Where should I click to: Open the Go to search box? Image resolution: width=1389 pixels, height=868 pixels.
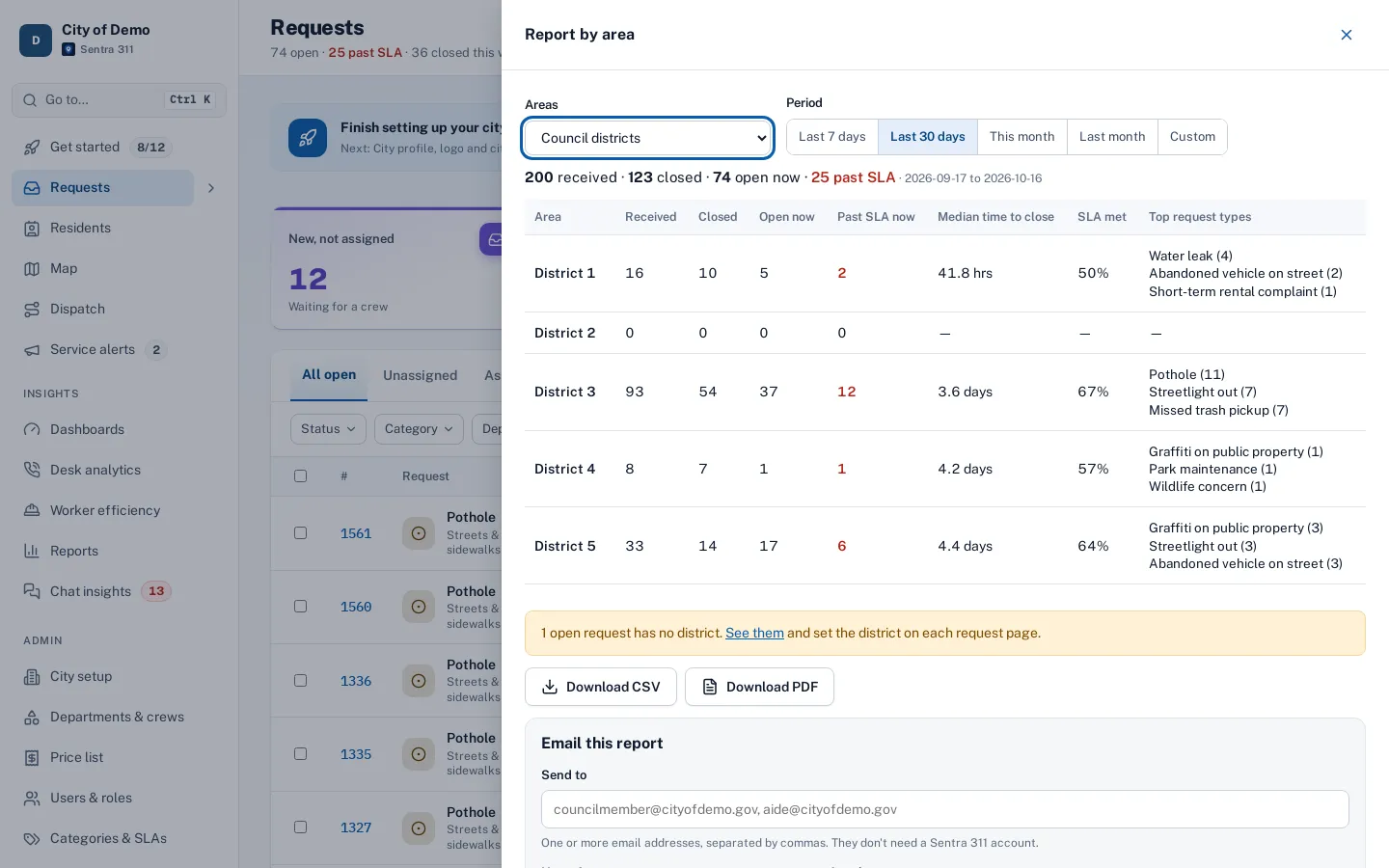pyautogui.click(x=120, y=99)
